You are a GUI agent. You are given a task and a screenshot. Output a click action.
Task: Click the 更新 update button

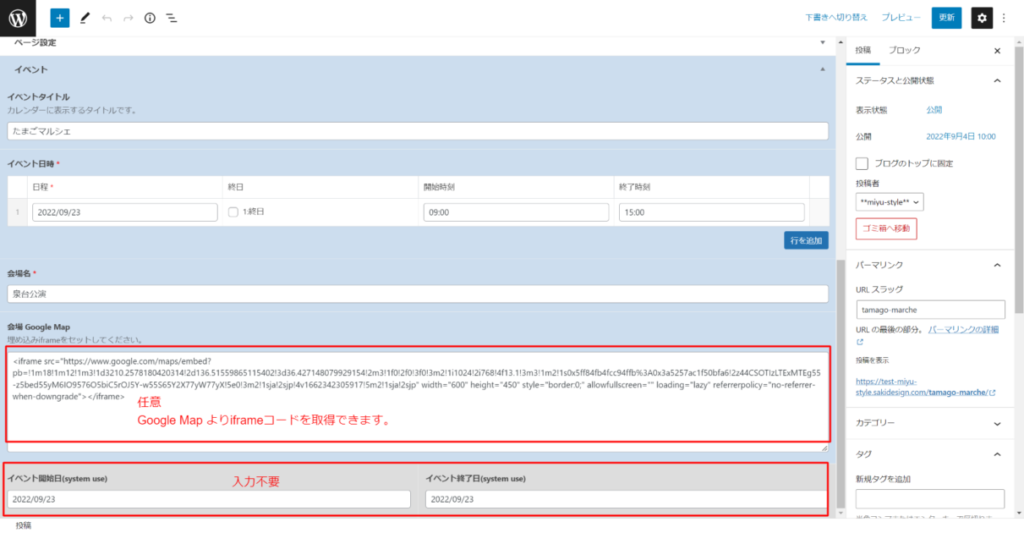(946, 18)
